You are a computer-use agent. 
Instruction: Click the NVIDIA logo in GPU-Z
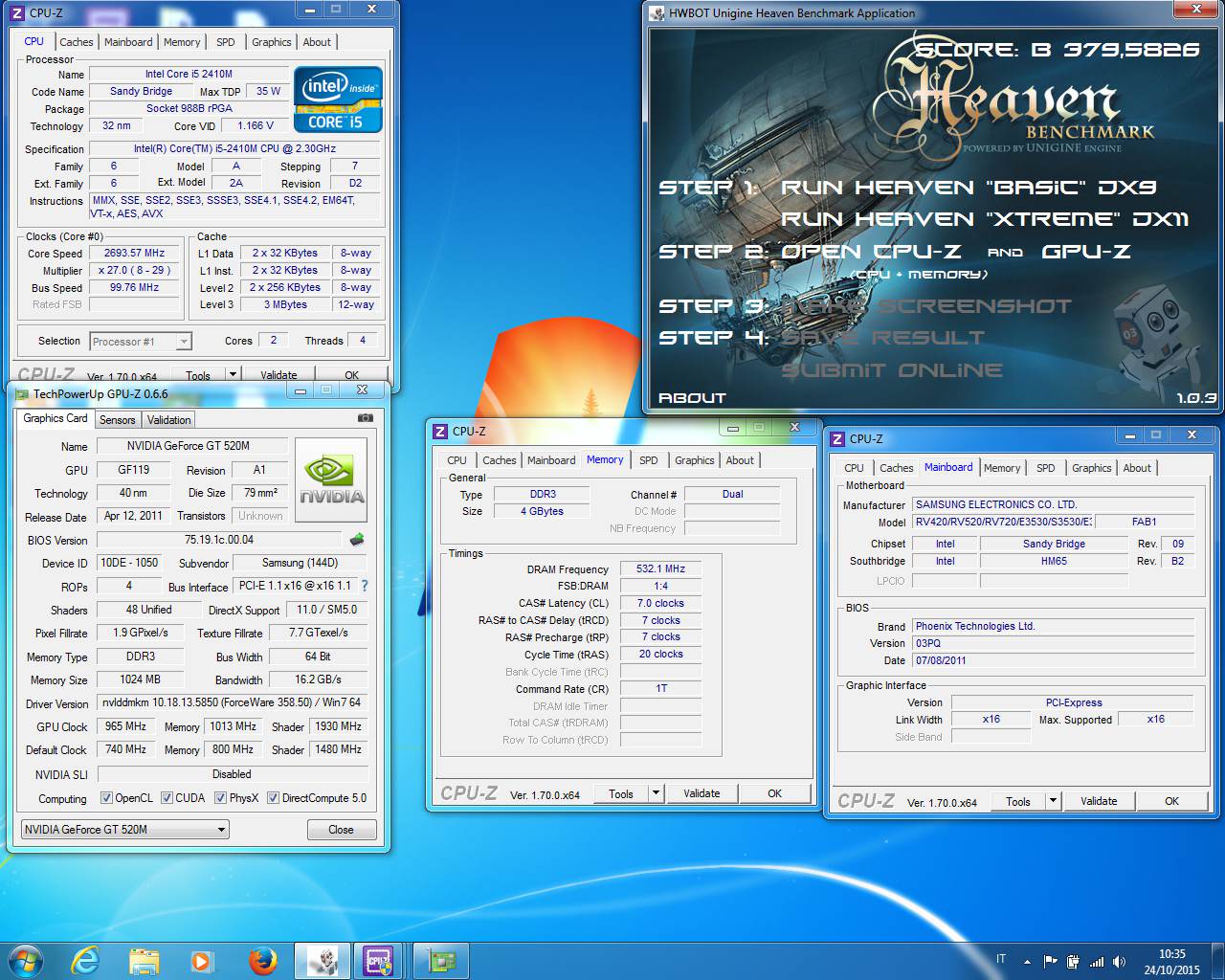332,479
